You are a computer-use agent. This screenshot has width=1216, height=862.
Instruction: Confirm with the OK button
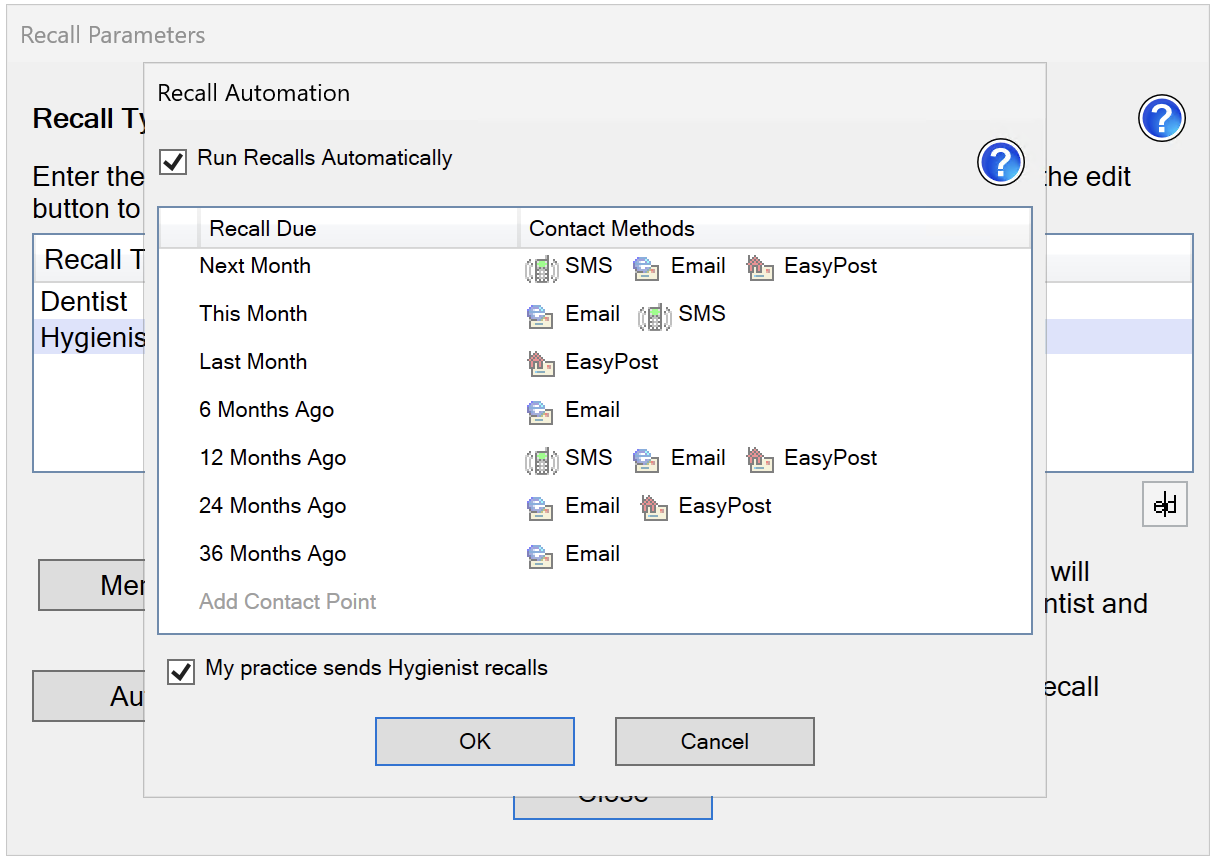pyautogui.click(x=475, y=741)
